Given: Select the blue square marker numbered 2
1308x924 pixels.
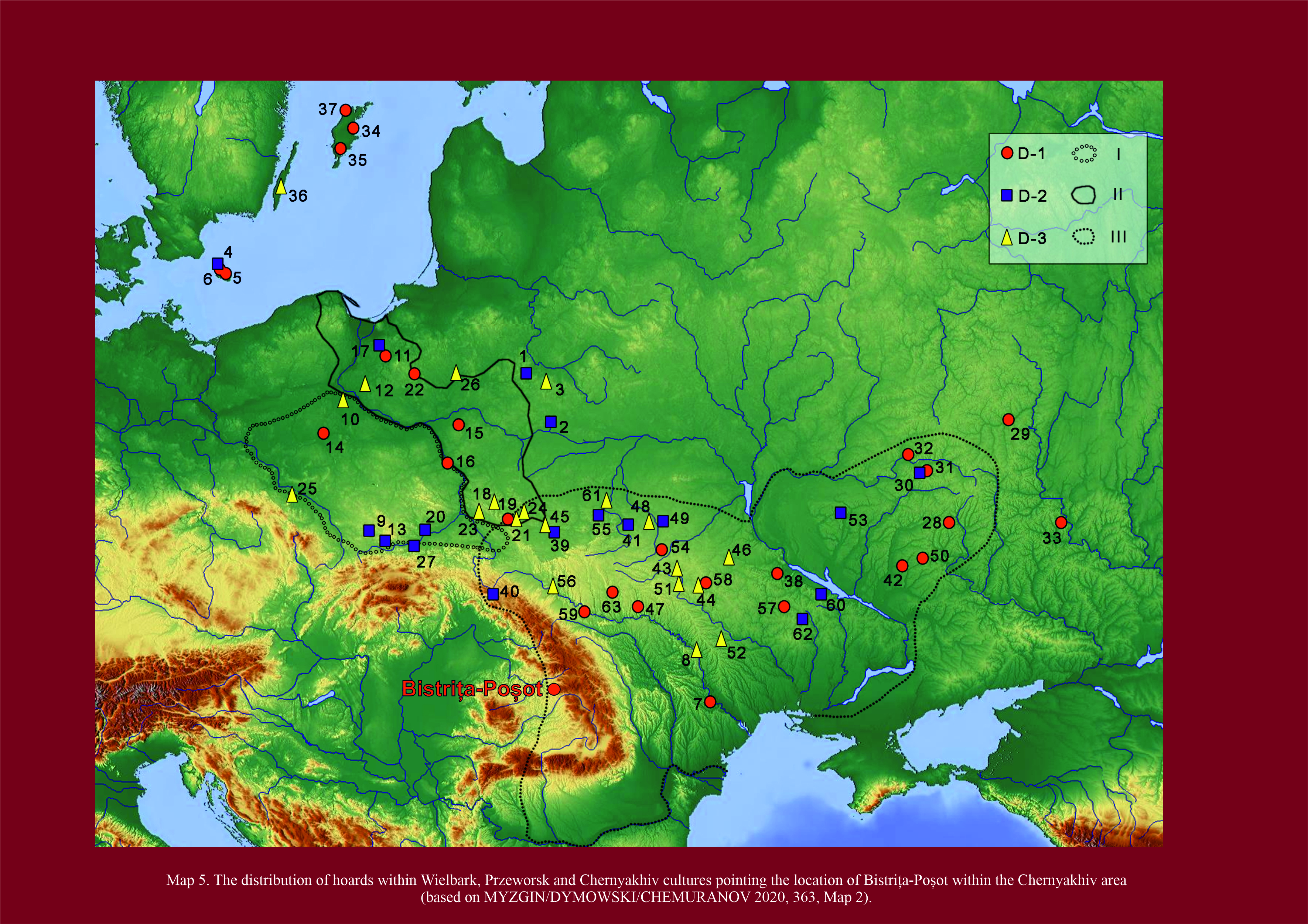Looking at the screenshot, I should coord(551,422).
